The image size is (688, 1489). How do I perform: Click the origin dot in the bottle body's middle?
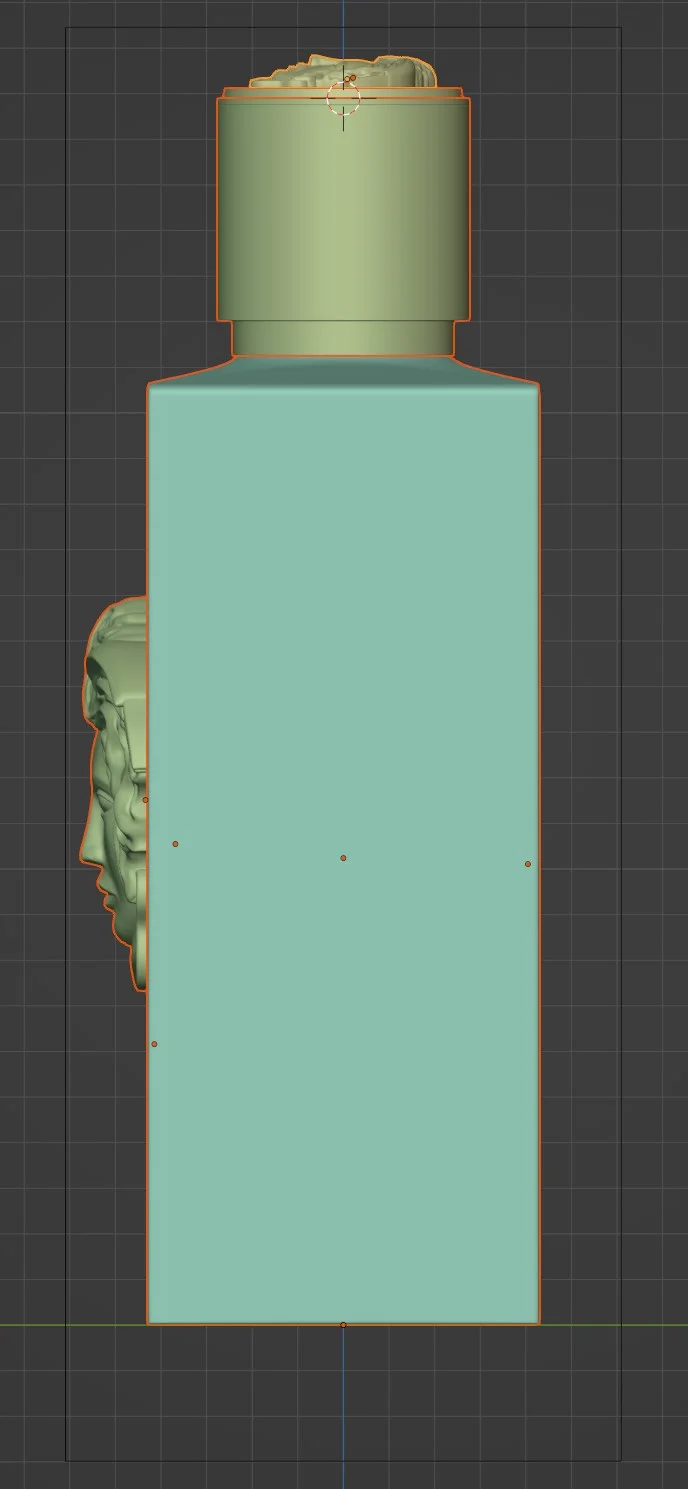(x=343, y=858)
